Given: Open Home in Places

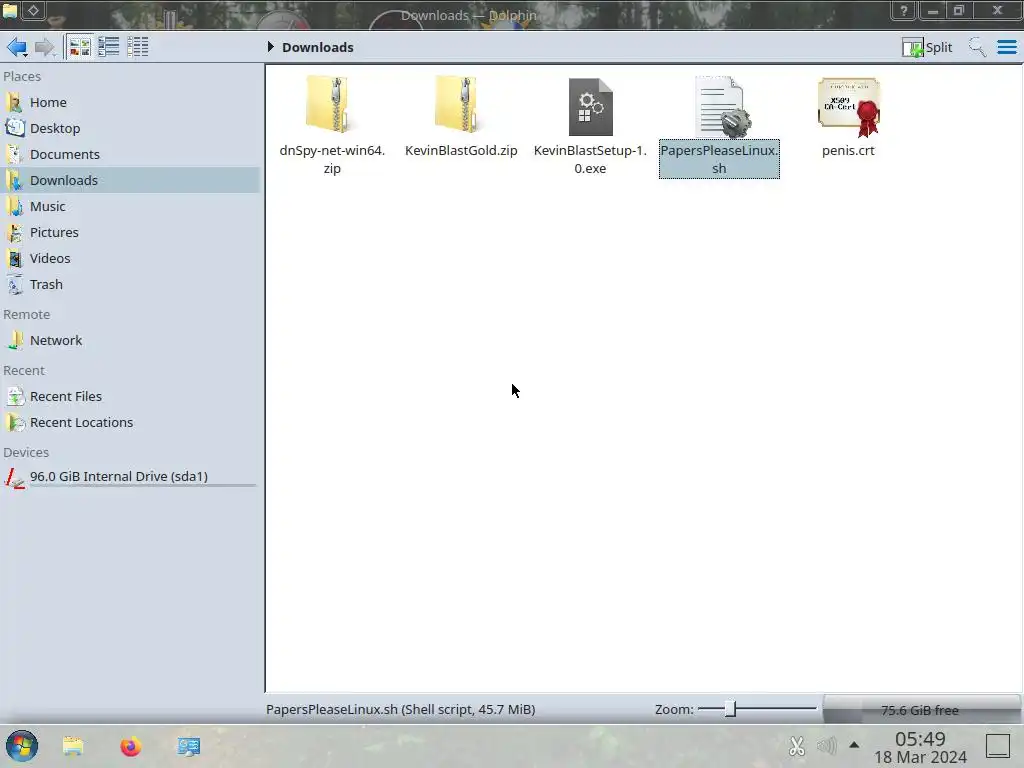Looking at the screenshot, I should (131, 103).
